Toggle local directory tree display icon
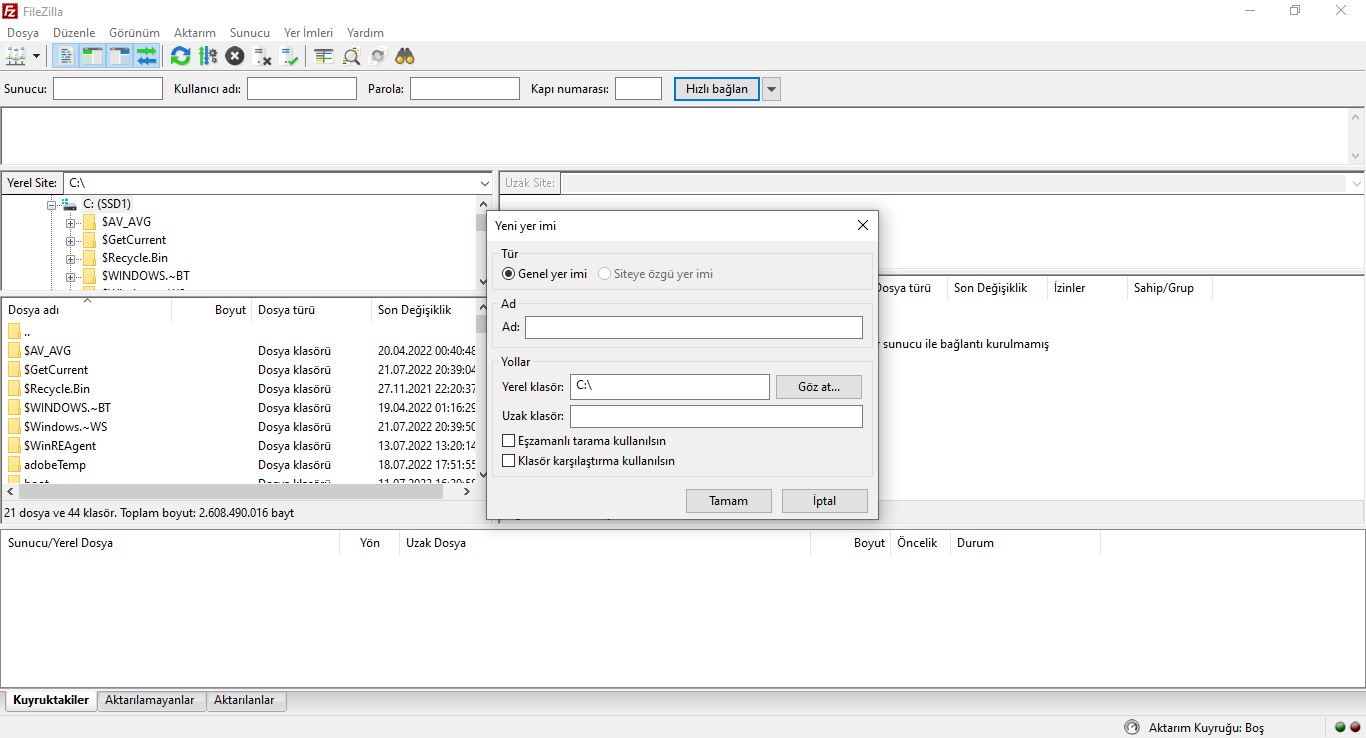The height and width of the screenshot is (738, 1366). pos(93,56)
